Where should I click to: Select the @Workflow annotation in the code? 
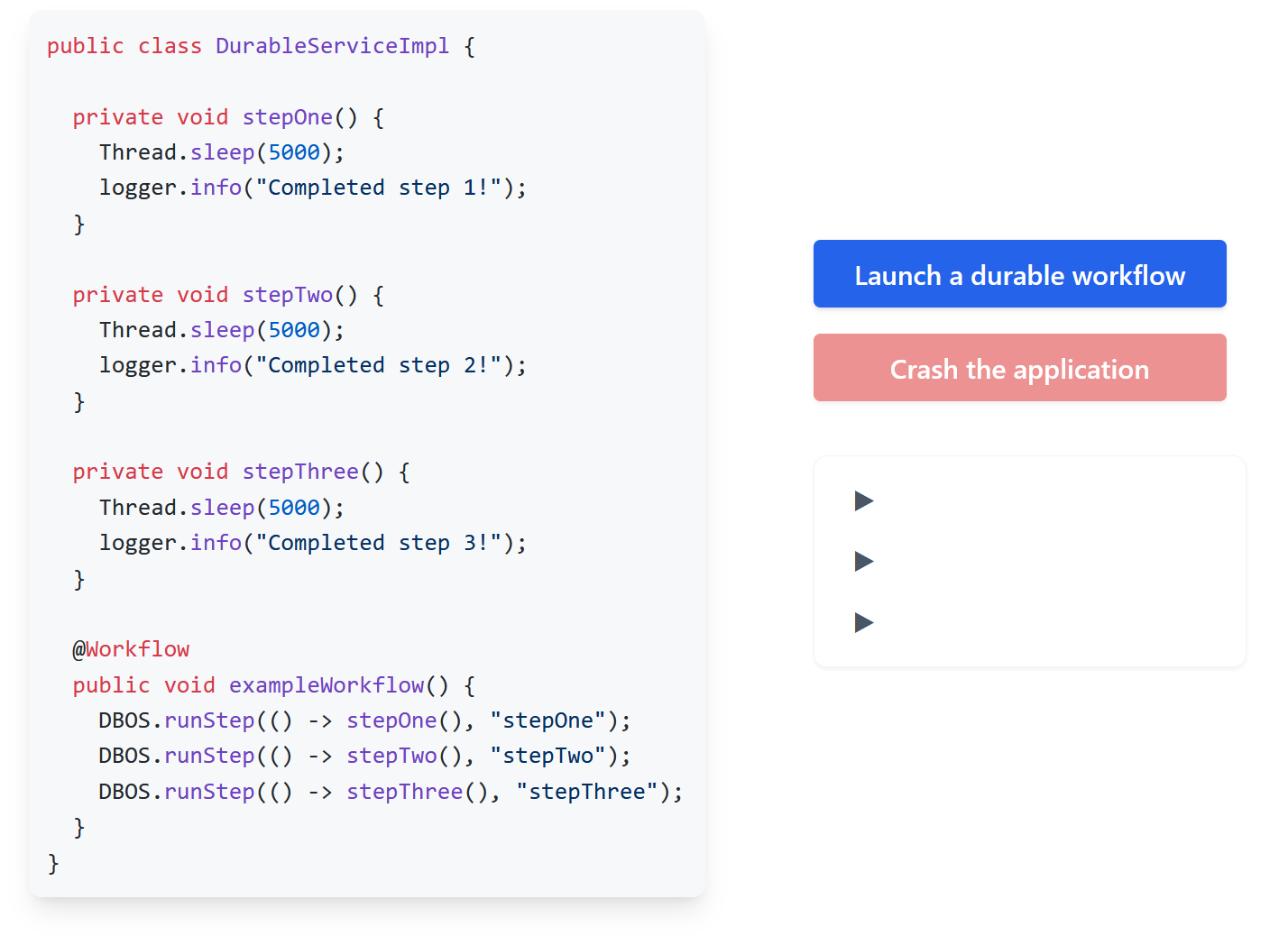coord(132,648)
